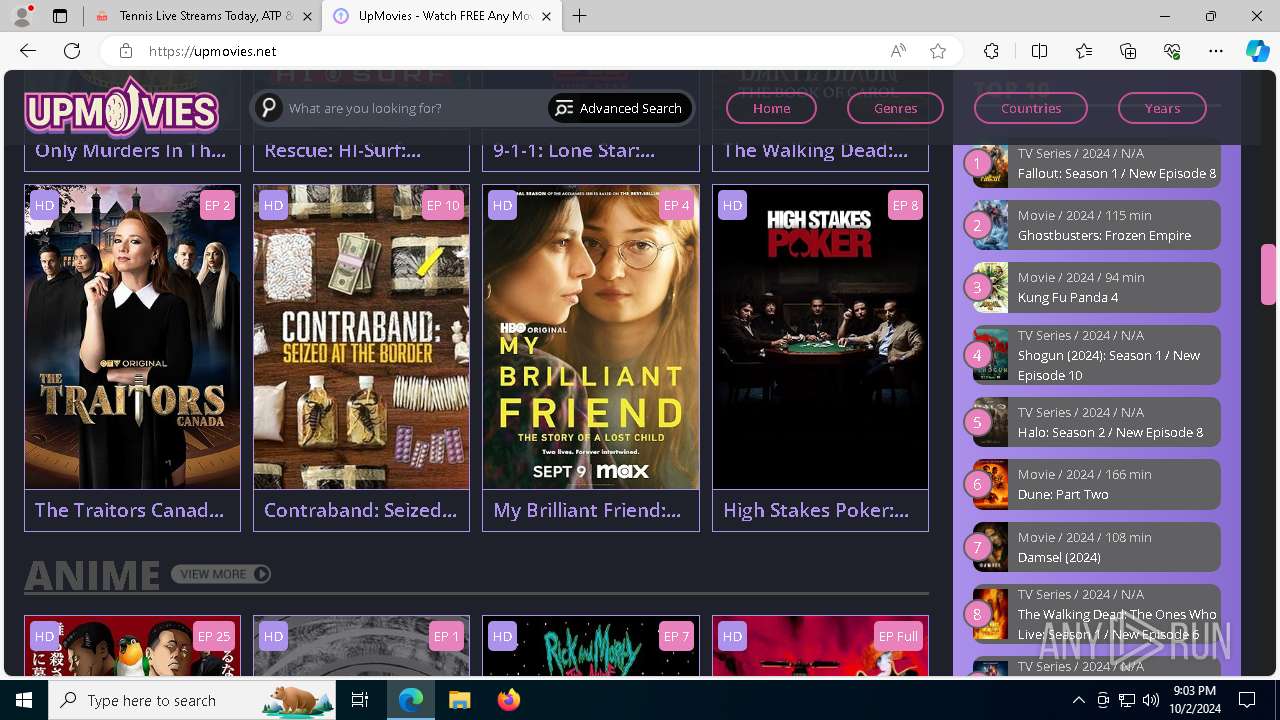1280x720 pixels.
Task: Click Only Murders In The title link
Action: 130,151
